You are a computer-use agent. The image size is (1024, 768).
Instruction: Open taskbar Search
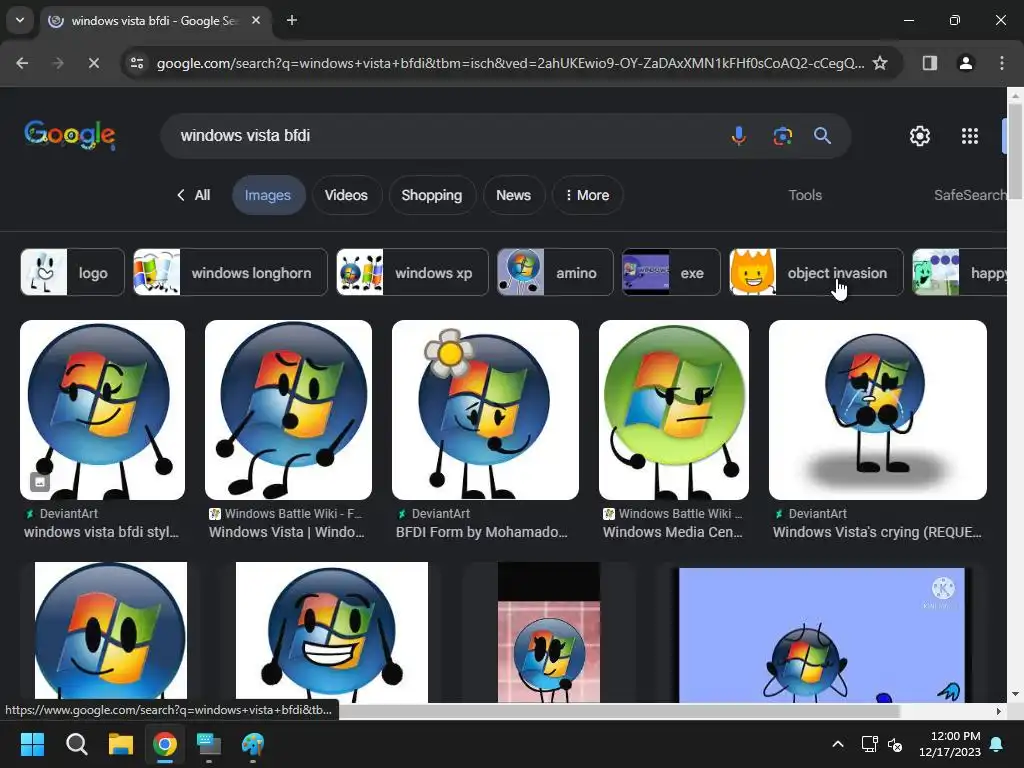click(76, 744)
